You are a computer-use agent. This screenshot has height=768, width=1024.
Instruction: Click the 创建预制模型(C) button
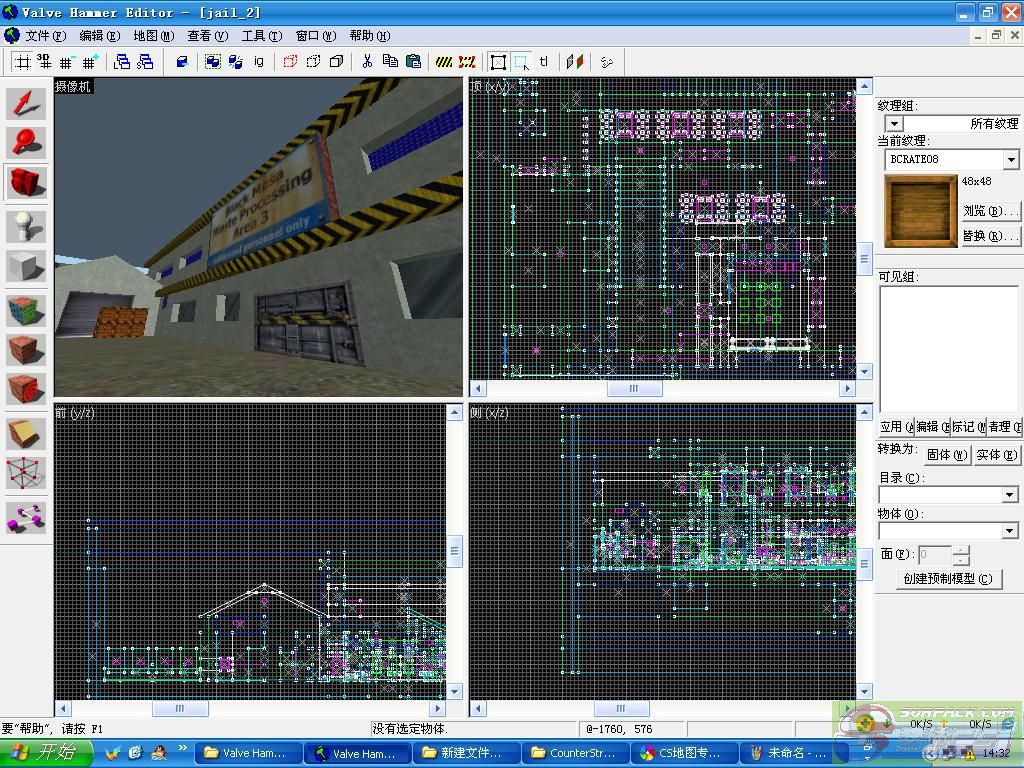(x=948, y=579)
